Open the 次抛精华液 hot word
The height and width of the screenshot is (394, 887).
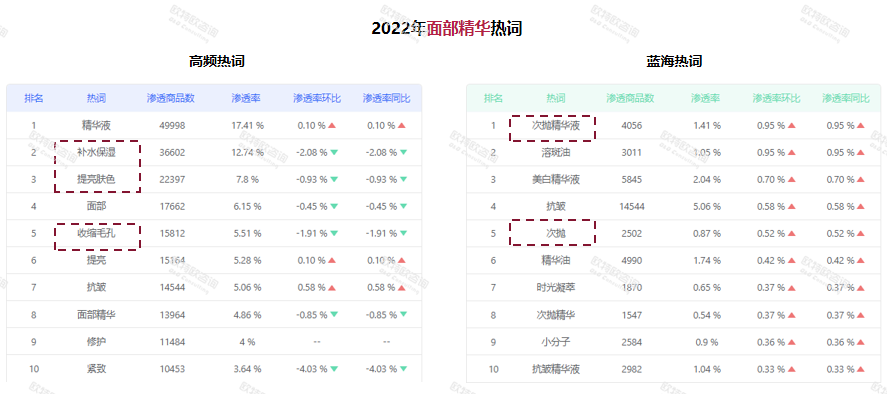(x=556, y=126)
